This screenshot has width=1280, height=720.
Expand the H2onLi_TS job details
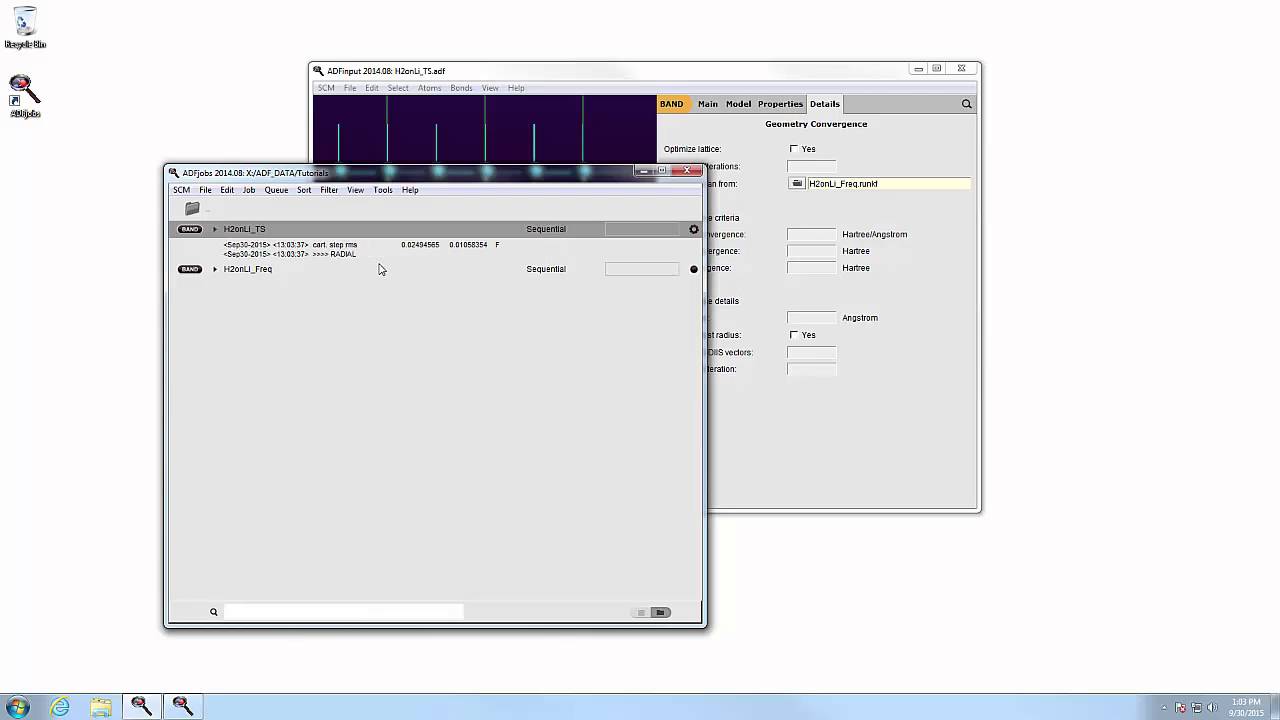tap(214, 229)
